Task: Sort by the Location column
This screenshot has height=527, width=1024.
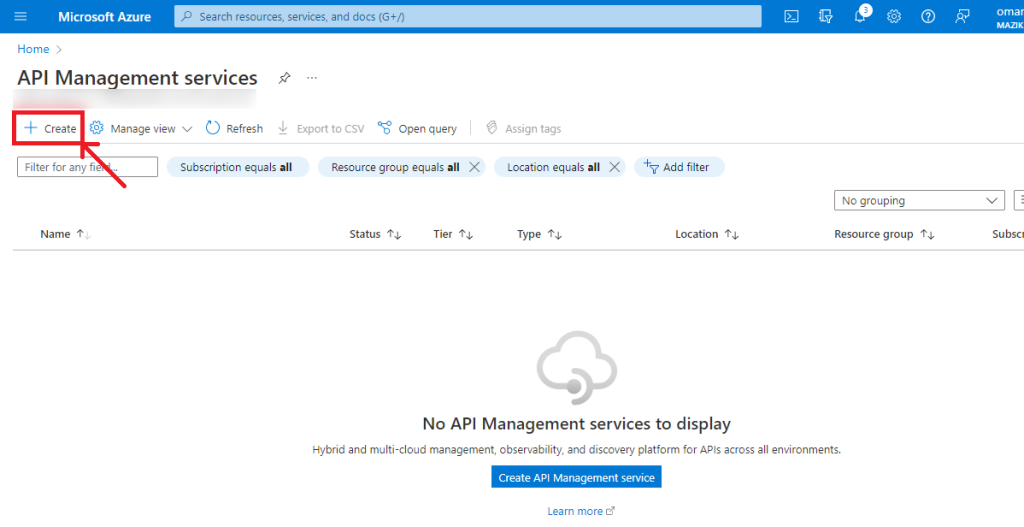Action: coord(707,234)
